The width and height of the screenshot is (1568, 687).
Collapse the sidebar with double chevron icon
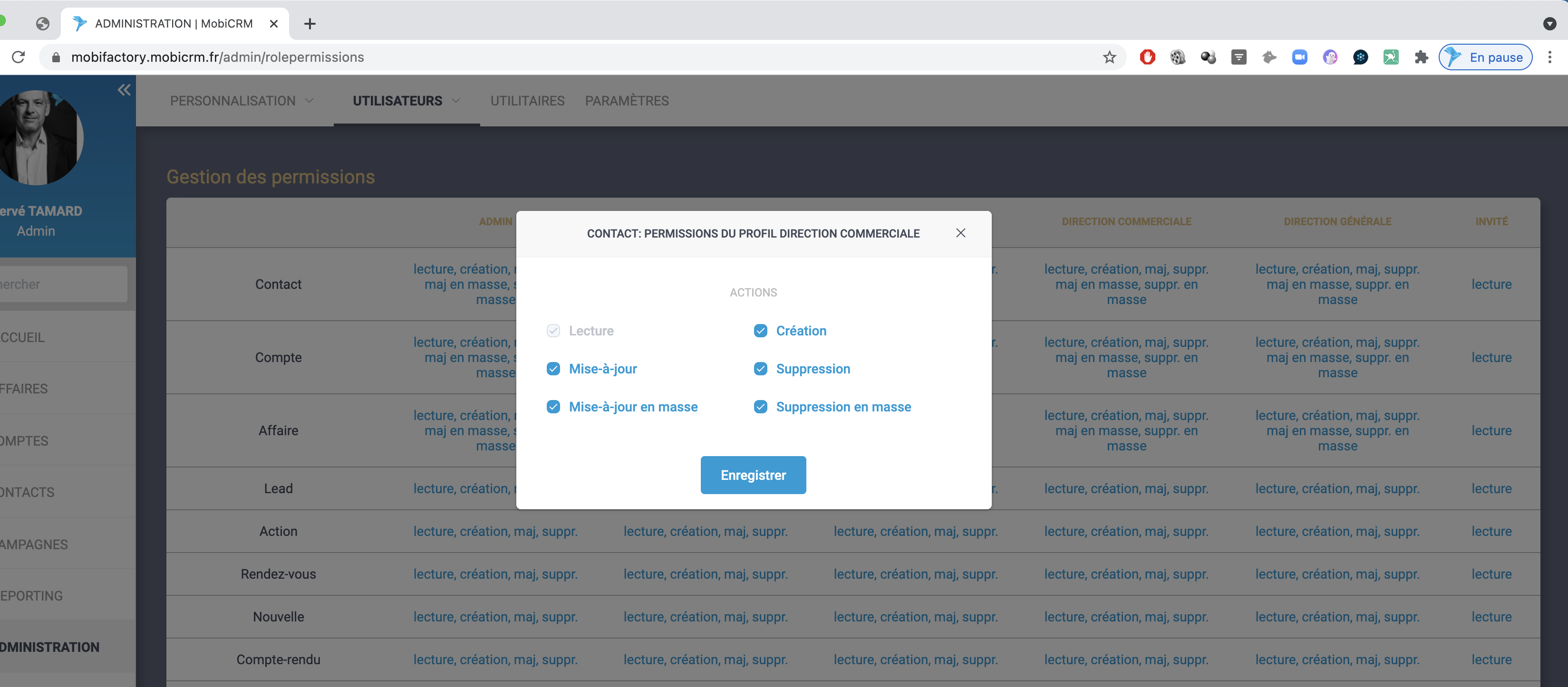click(x=124, y=90)
